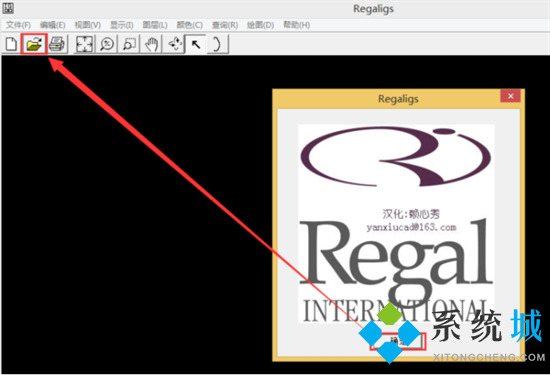Click the New file icon
The height and width of the screenshot is (375, 550).
11,44
